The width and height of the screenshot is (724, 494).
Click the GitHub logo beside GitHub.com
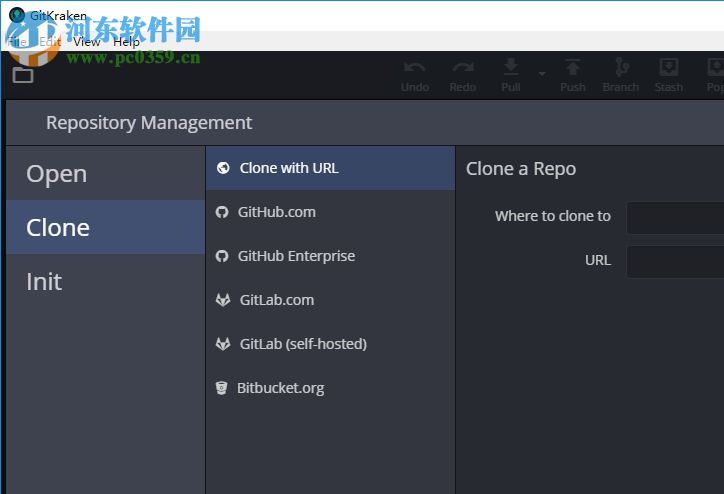pos(222,212)
